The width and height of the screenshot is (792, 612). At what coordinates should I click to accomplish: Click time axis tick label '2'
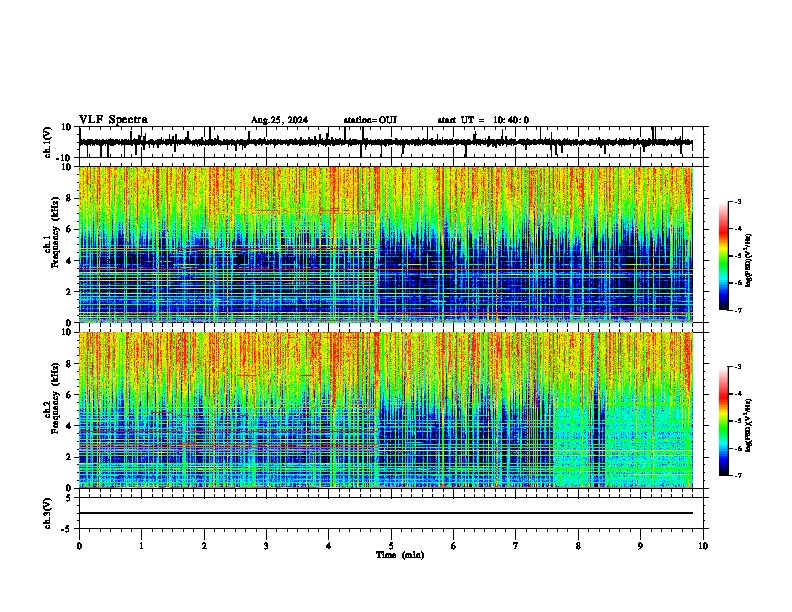tap(204, 546)
